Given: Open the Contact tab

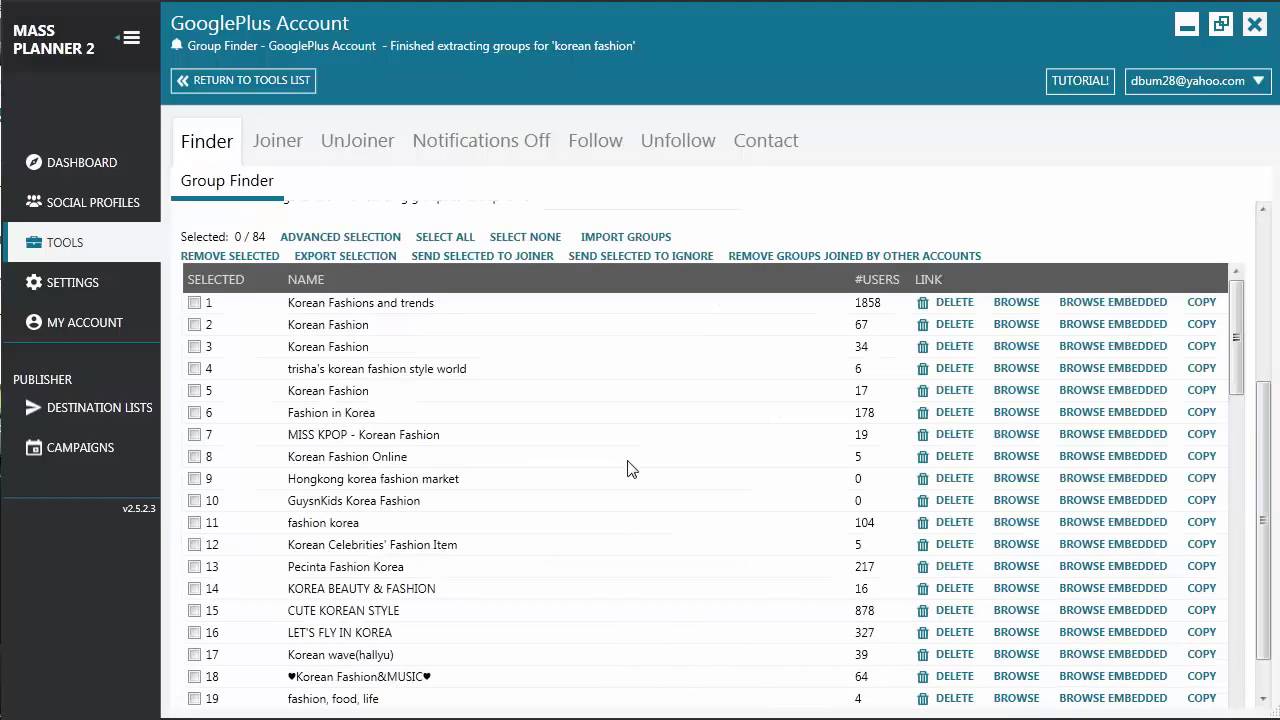Looking at the screenshot, I should (766, 141).
